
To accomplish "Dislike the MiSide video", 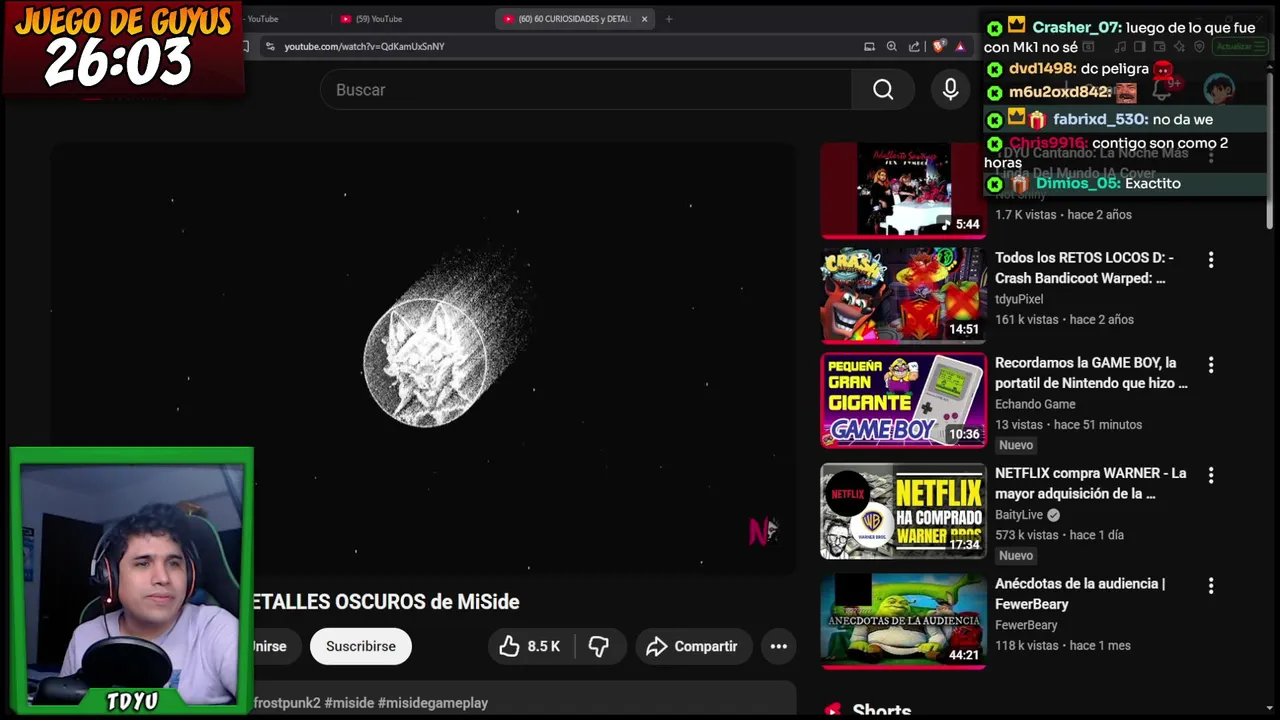I will (x=599, y=646).
